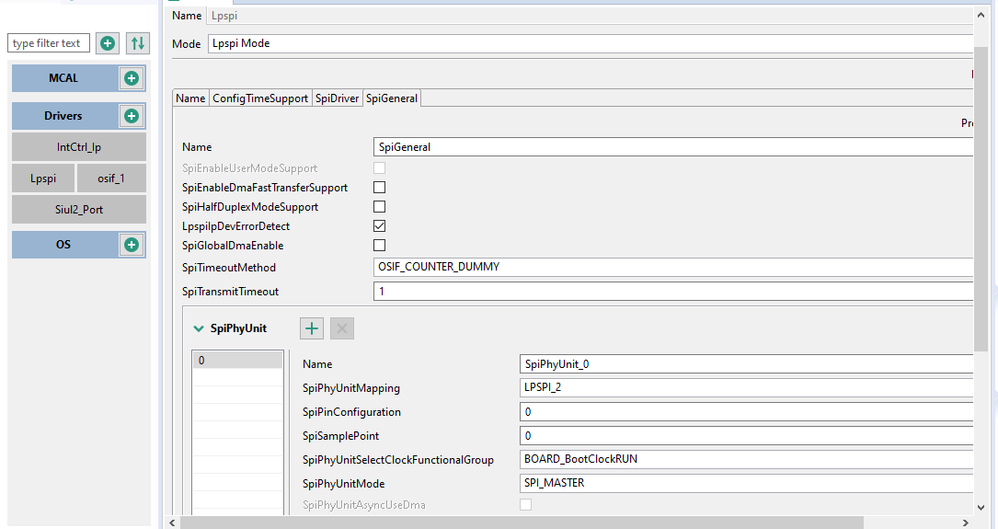Click the remove SpiPhyUnit X button

(342, 328)
